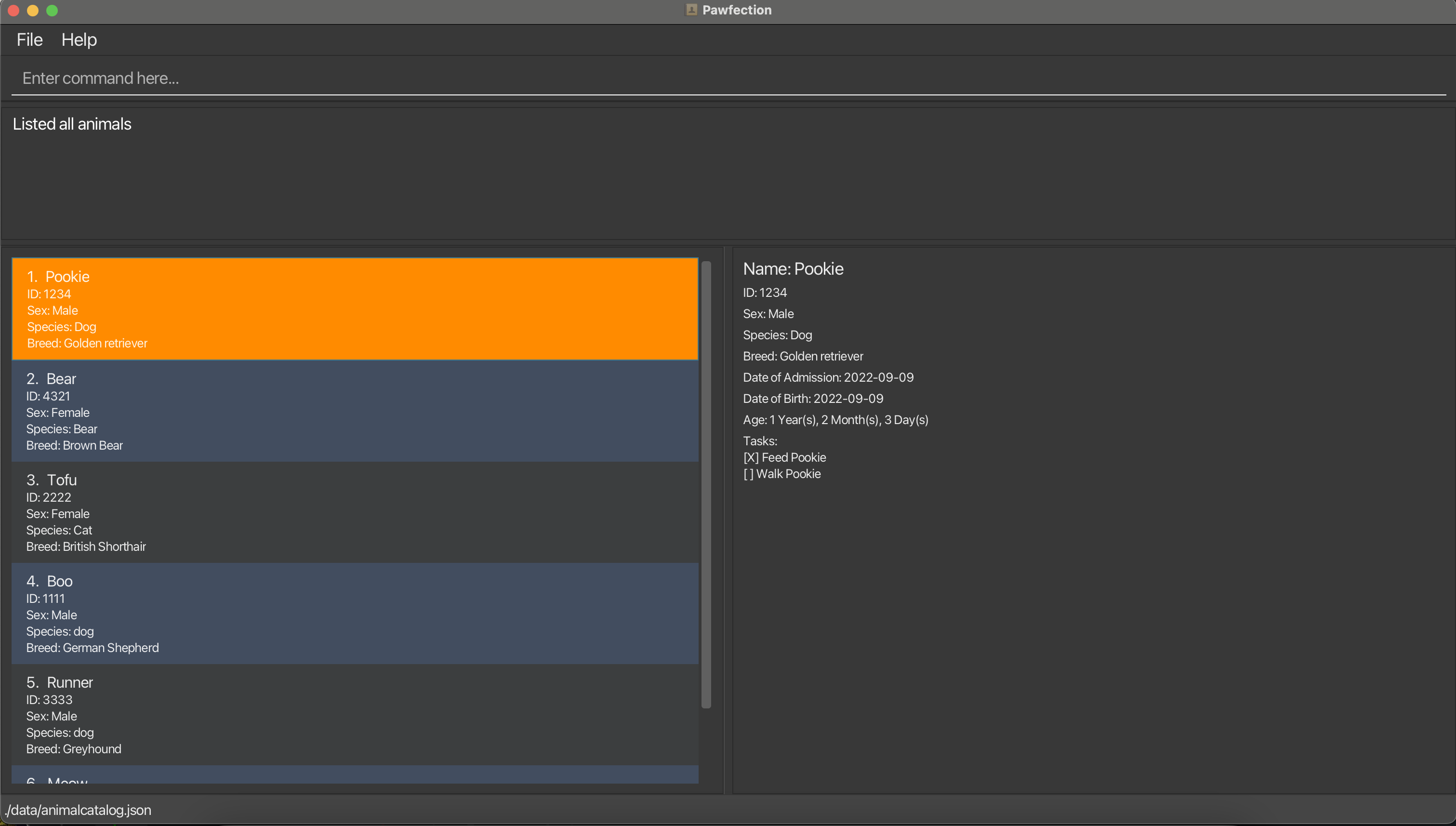Open the Help menu

pos(79,40)
